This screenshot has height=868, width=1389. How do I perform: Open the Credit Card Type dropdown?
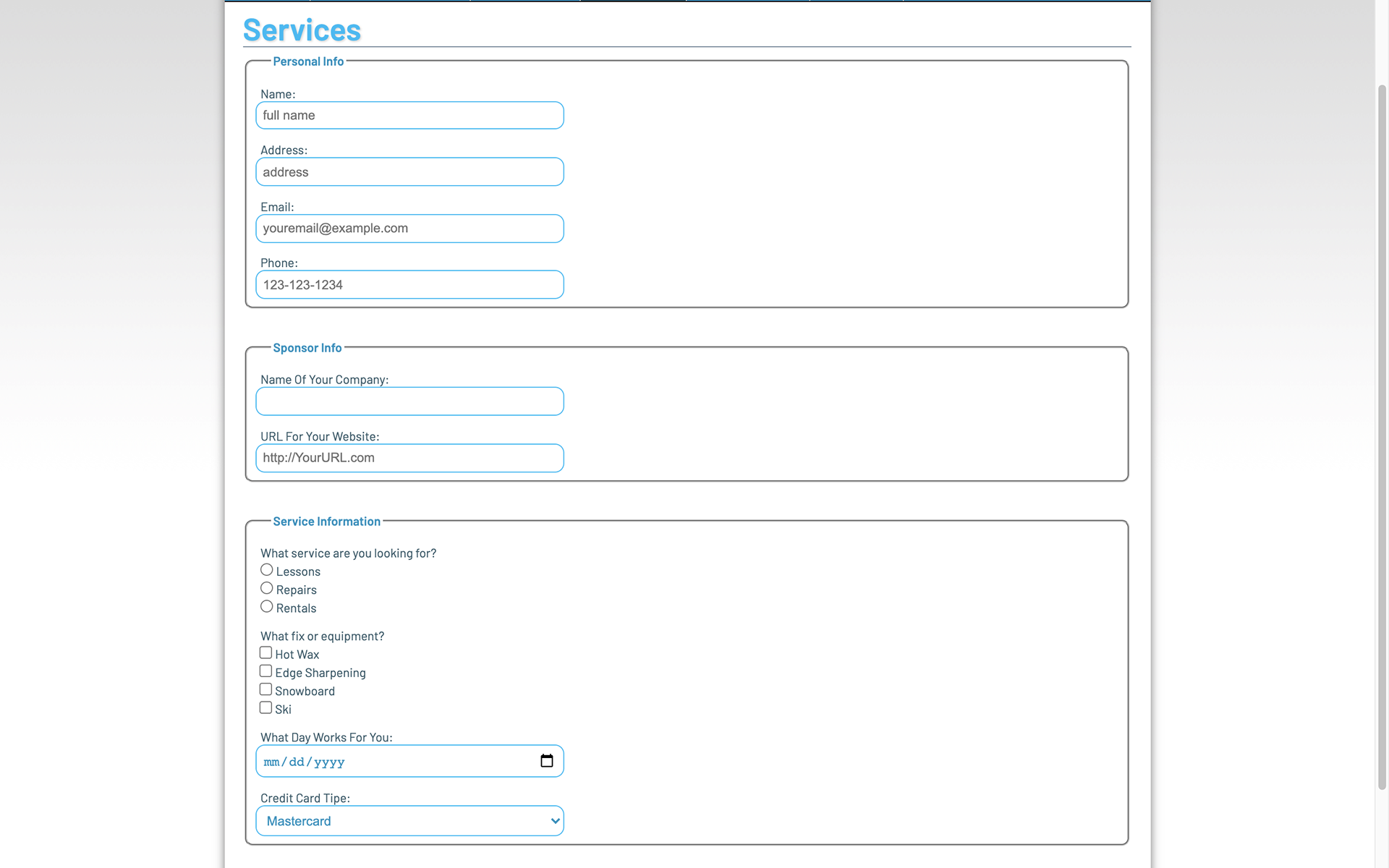pos(409,821)
